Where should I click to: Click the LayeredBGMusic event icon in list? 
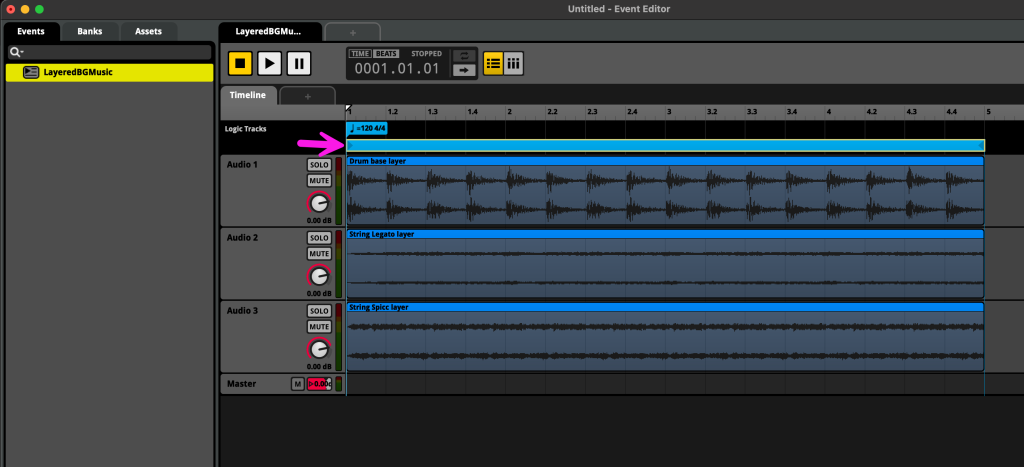pyautogui.click(x=31, y=73)
